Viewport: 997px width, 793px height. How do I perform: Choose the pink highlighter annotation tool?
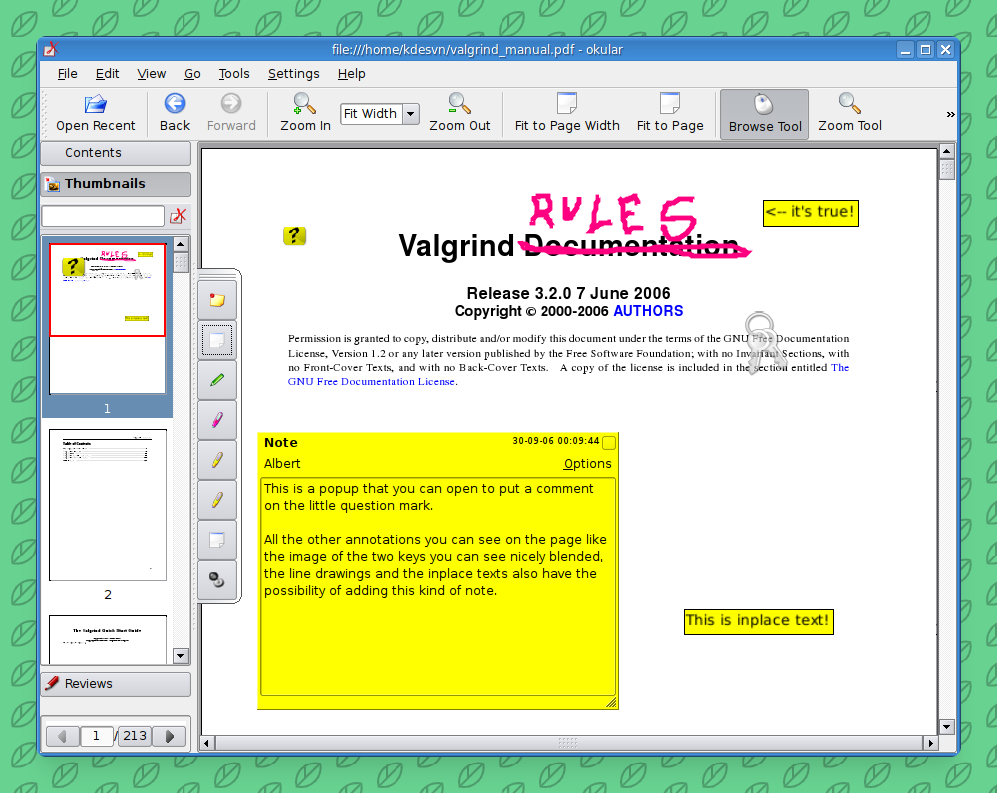point(217,420)
